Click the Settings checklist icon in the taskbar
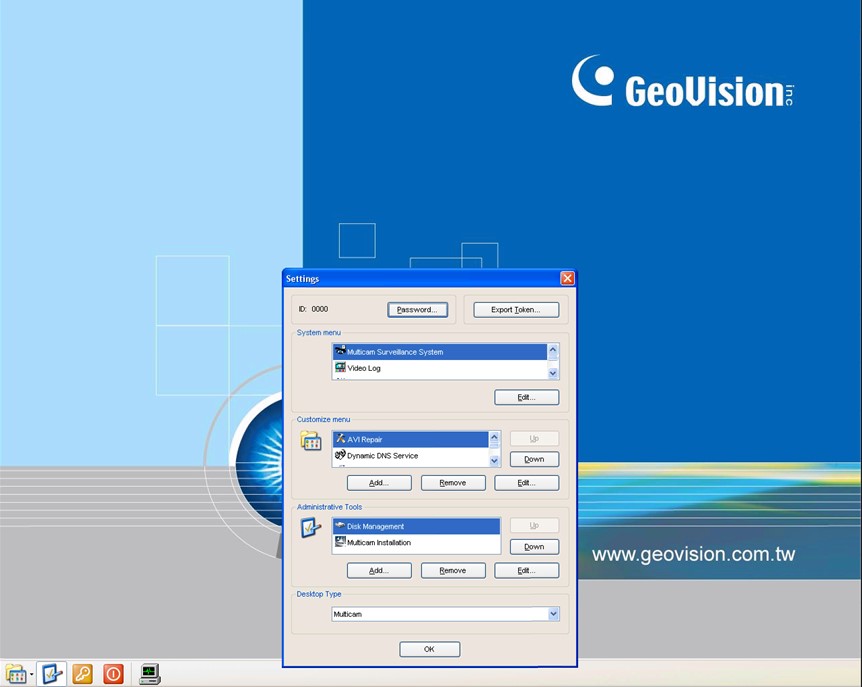 point(52,674)
